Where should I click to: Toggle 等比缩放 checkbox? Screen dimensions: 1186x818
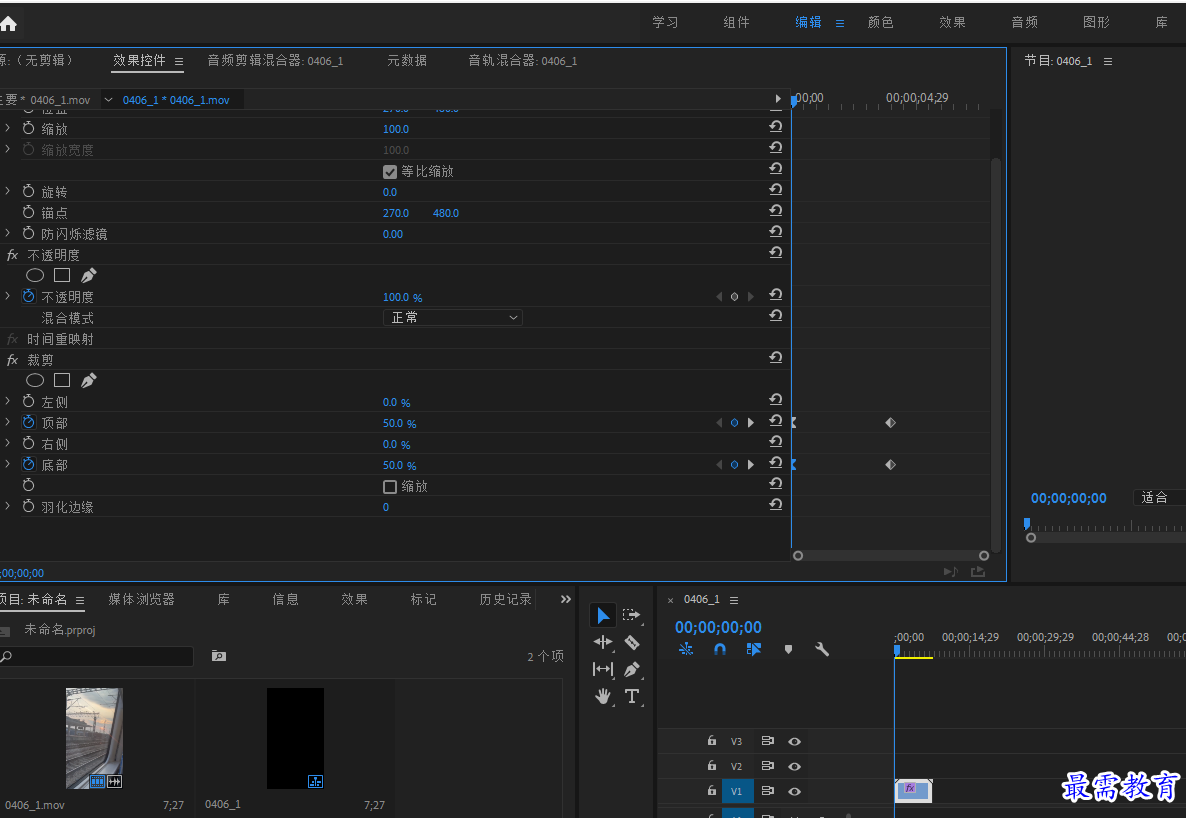[390, 172]
